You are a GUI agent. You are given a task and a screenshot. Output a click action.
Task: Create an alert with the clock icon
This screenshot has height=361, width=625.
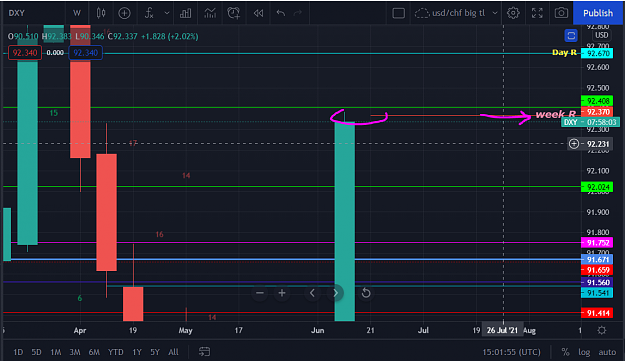(x=234, y=13)
